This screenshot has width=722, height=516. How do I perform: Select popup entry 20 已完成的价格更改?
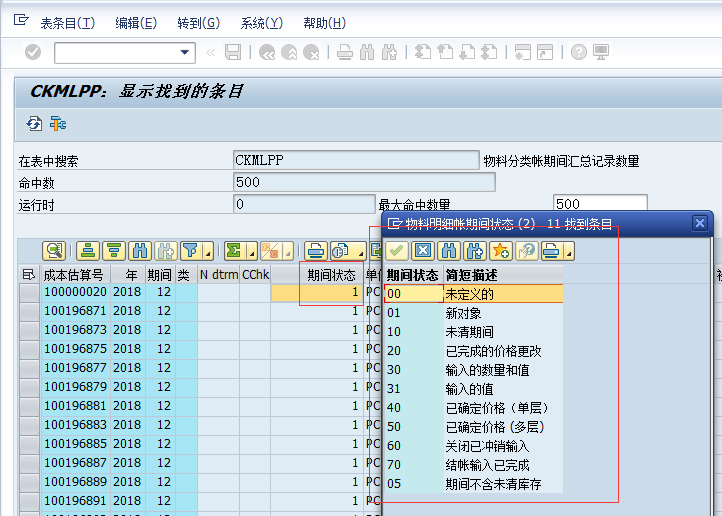click(x=474, y=351)
